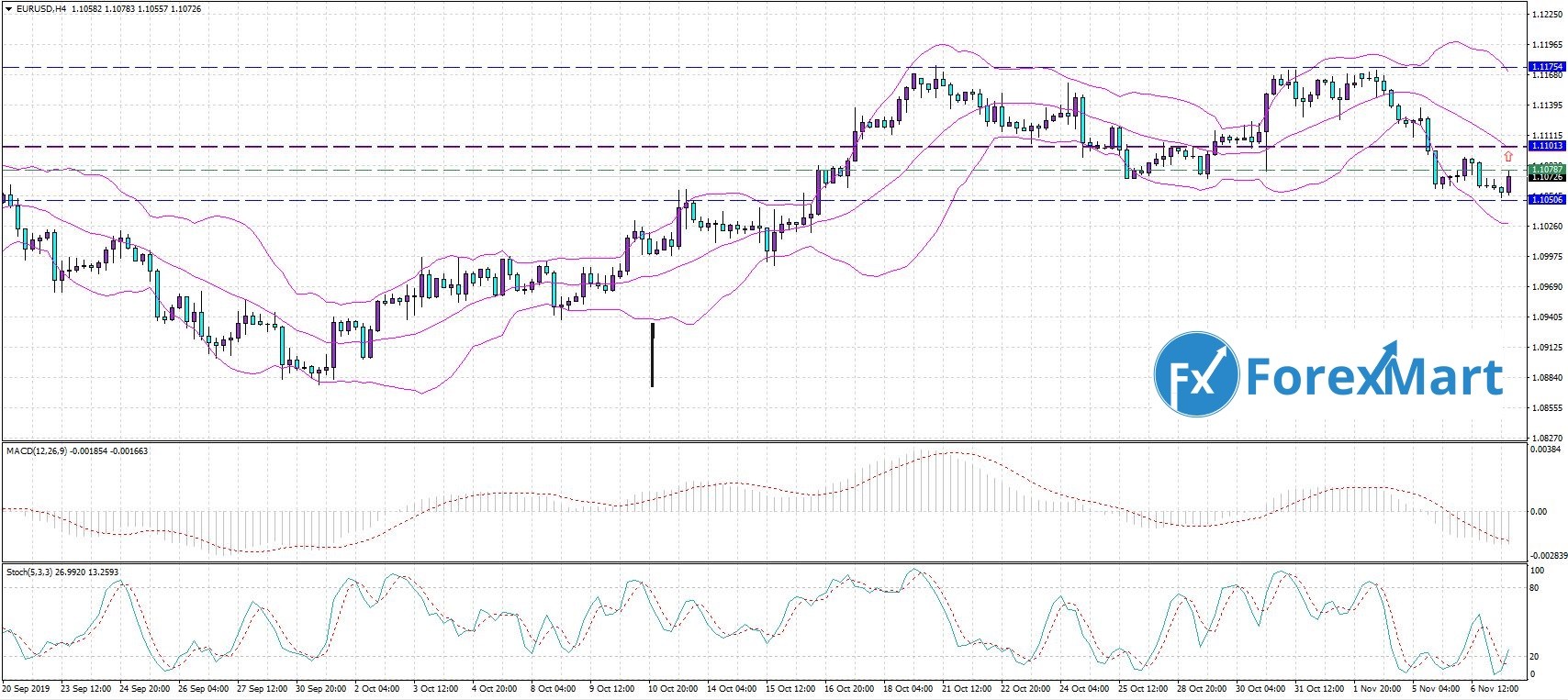Click the 4 Oct 20:00 time label
The height and width of the screenshot is (700, 1568).
click(x=497, y=688)
